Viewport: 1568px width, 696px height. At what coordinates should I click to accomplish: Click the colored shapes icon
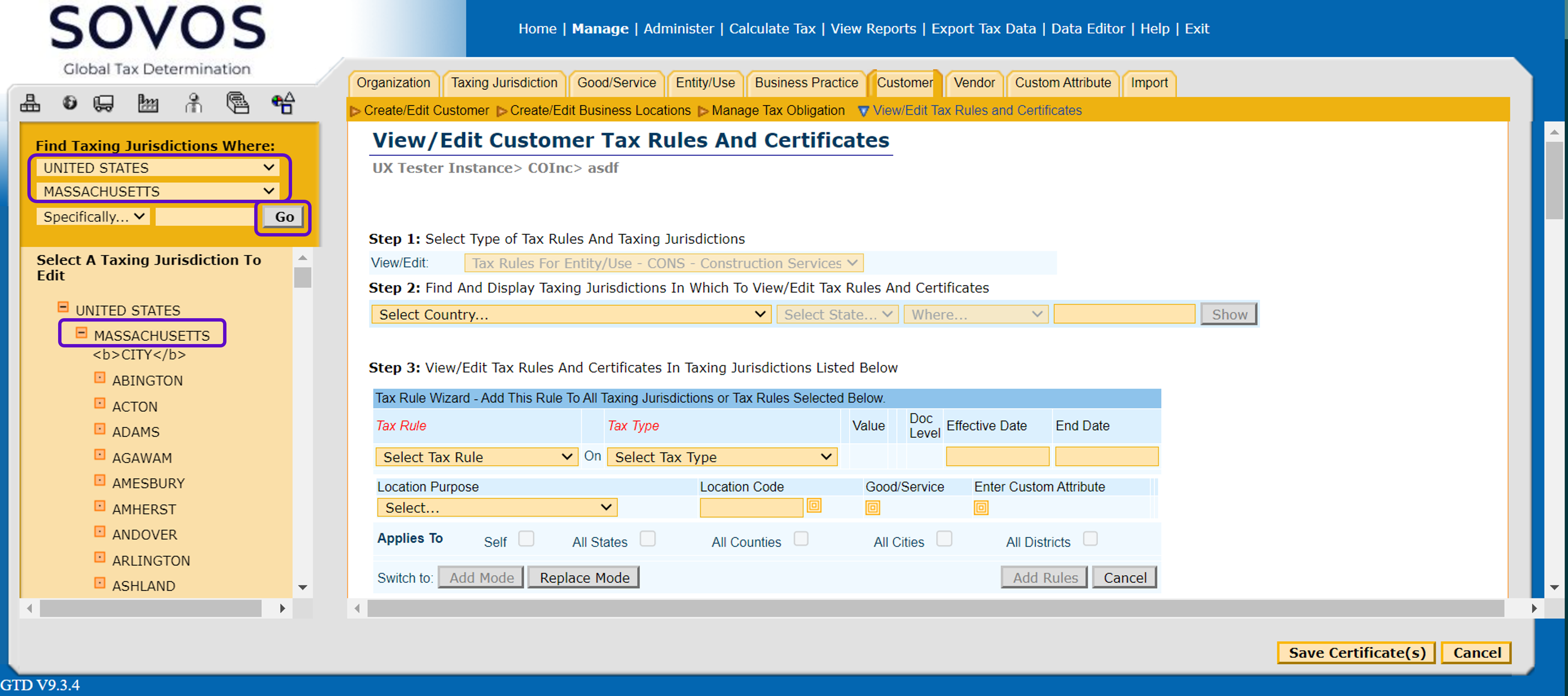284,103
